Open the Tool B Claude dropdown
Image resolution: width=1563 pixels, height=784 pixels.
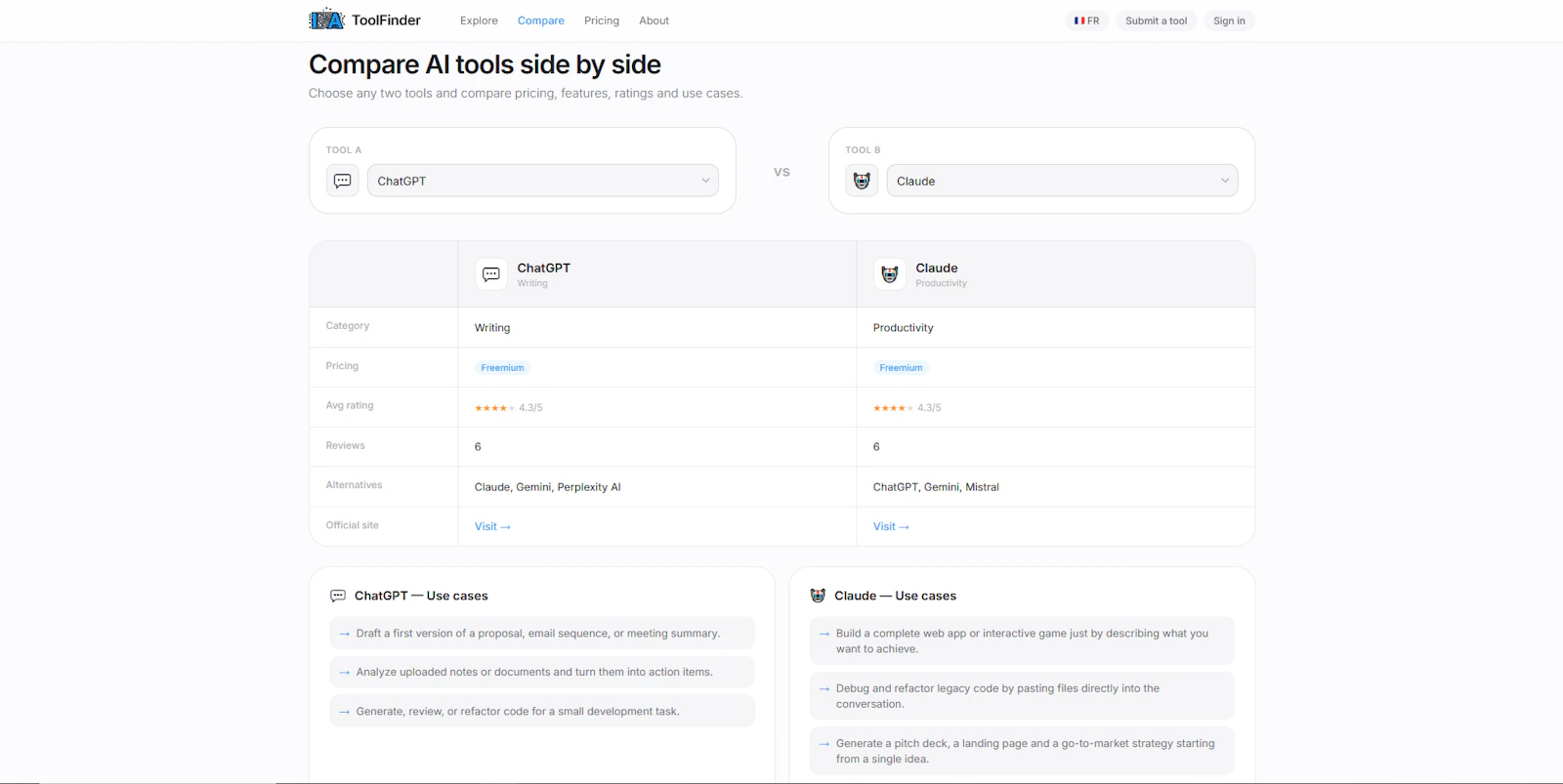[x=1062, y=181]
